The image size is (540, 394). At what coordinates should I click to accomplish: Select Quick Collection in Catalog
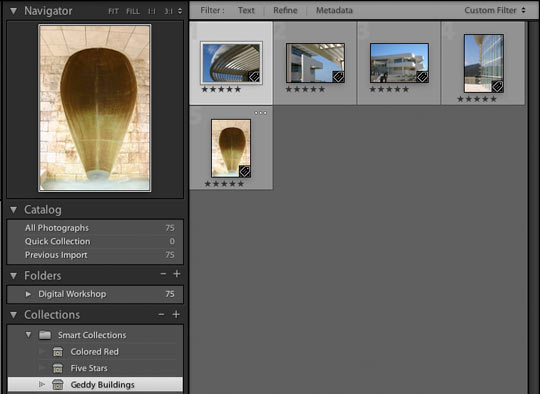(x=95, y=241)
